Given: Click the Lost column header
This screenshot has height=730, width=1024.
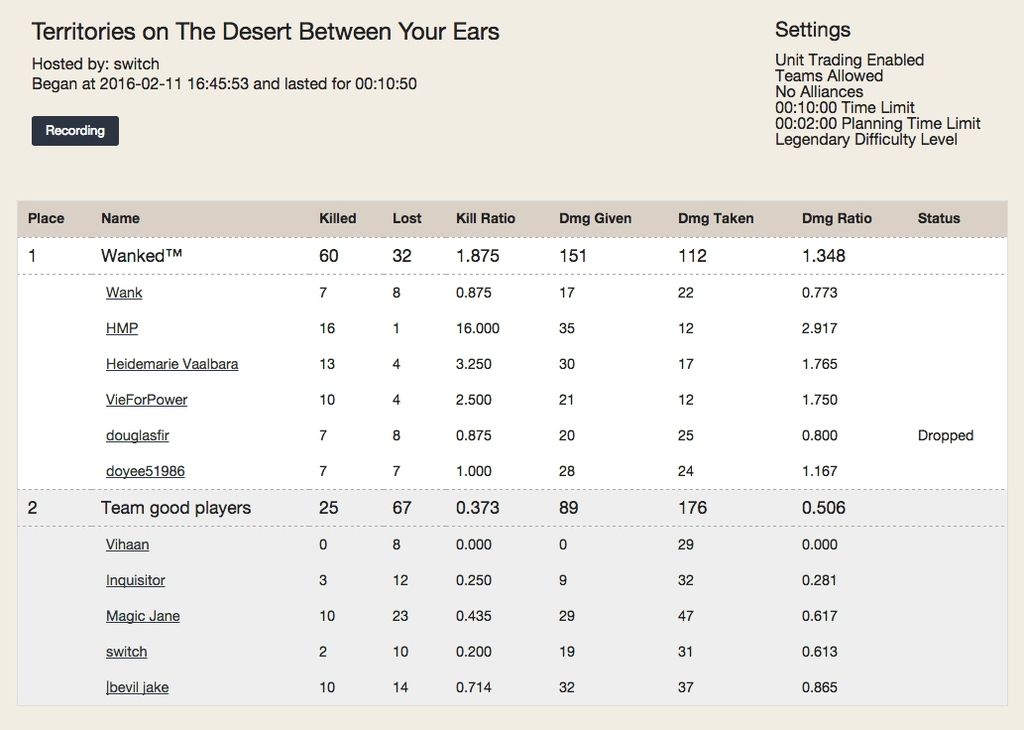Looking at the screenshot, I should pos(407,219).
